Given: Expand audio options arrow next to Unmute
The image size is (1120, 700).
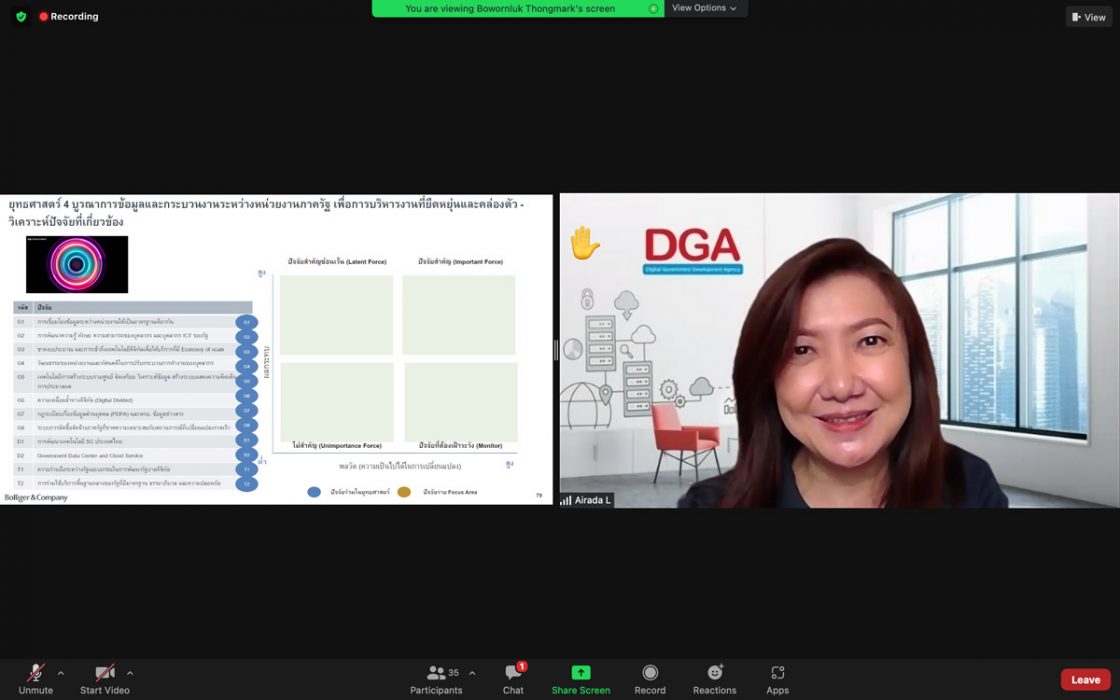Looking at the screenshot, I should (61, 673).
